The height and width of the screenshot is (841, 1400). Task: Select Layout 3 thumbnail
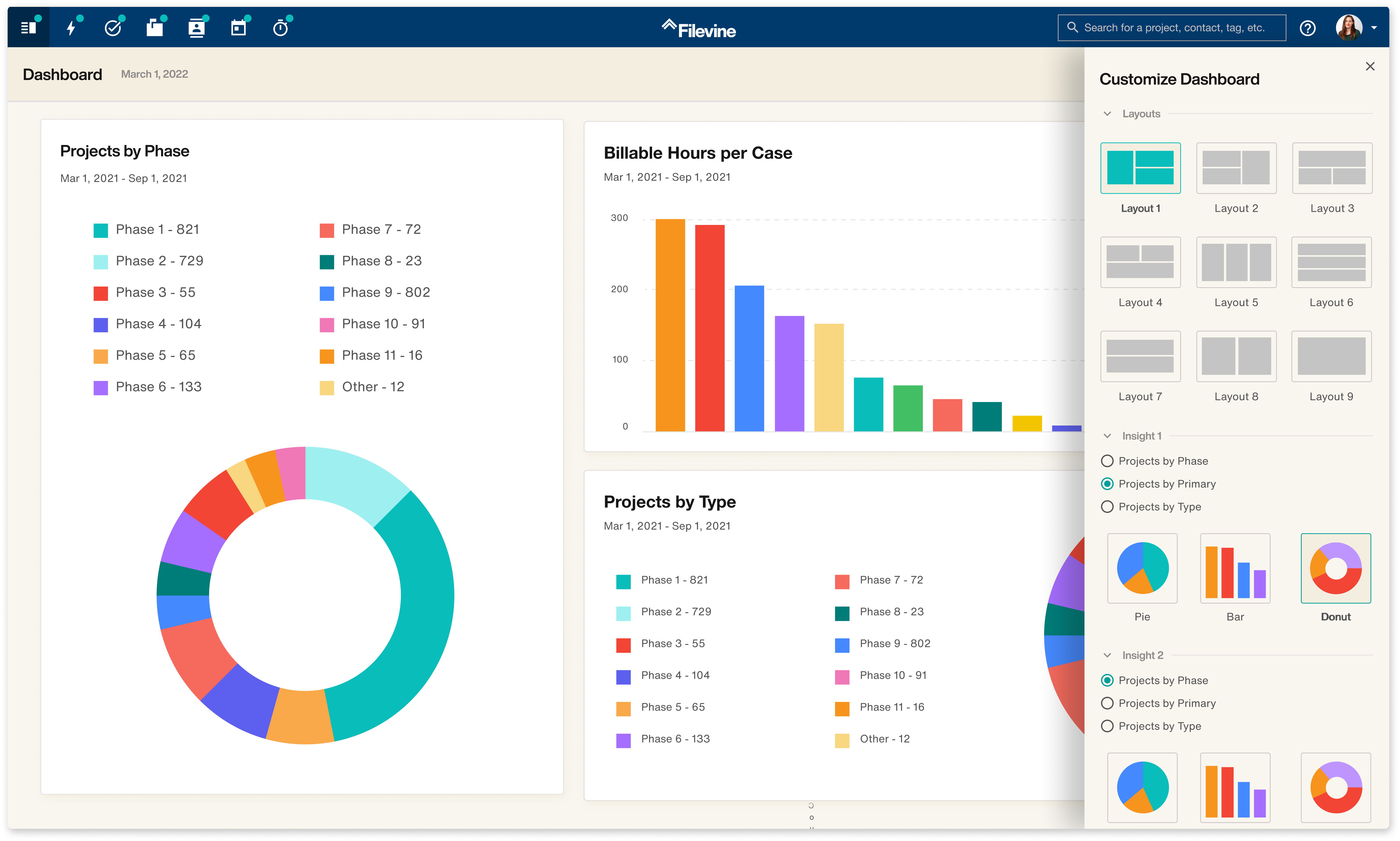(1331, 168)
